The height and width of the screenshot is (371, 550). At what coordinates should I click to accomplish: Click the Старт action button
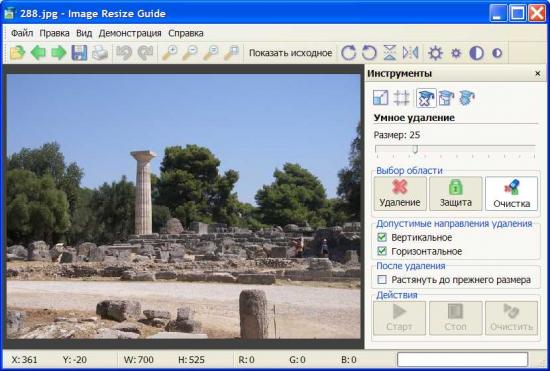click(399, 318)
